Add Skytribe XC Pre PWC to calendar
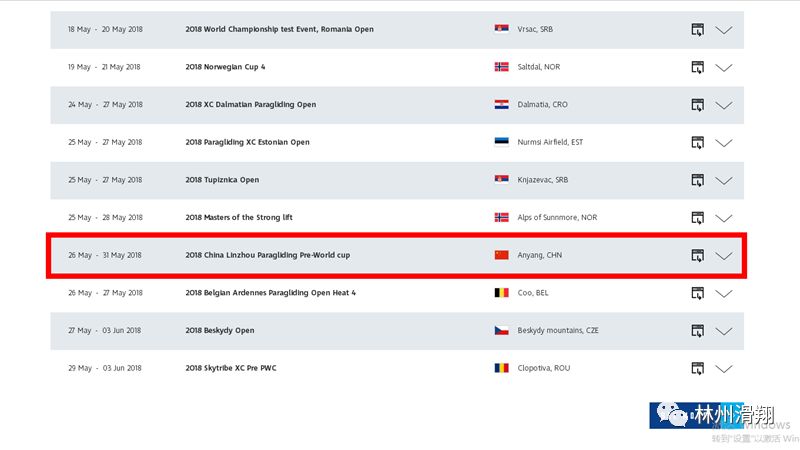The height and width of the screenshot is (450, 800). point(697,368)
